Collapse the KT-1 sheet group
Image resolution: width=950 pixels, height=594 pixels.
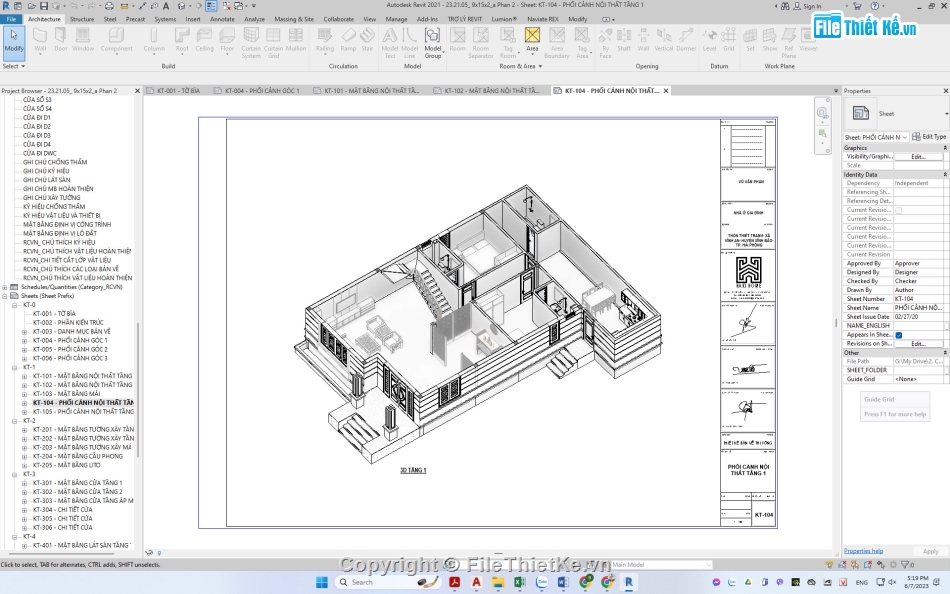15,367
